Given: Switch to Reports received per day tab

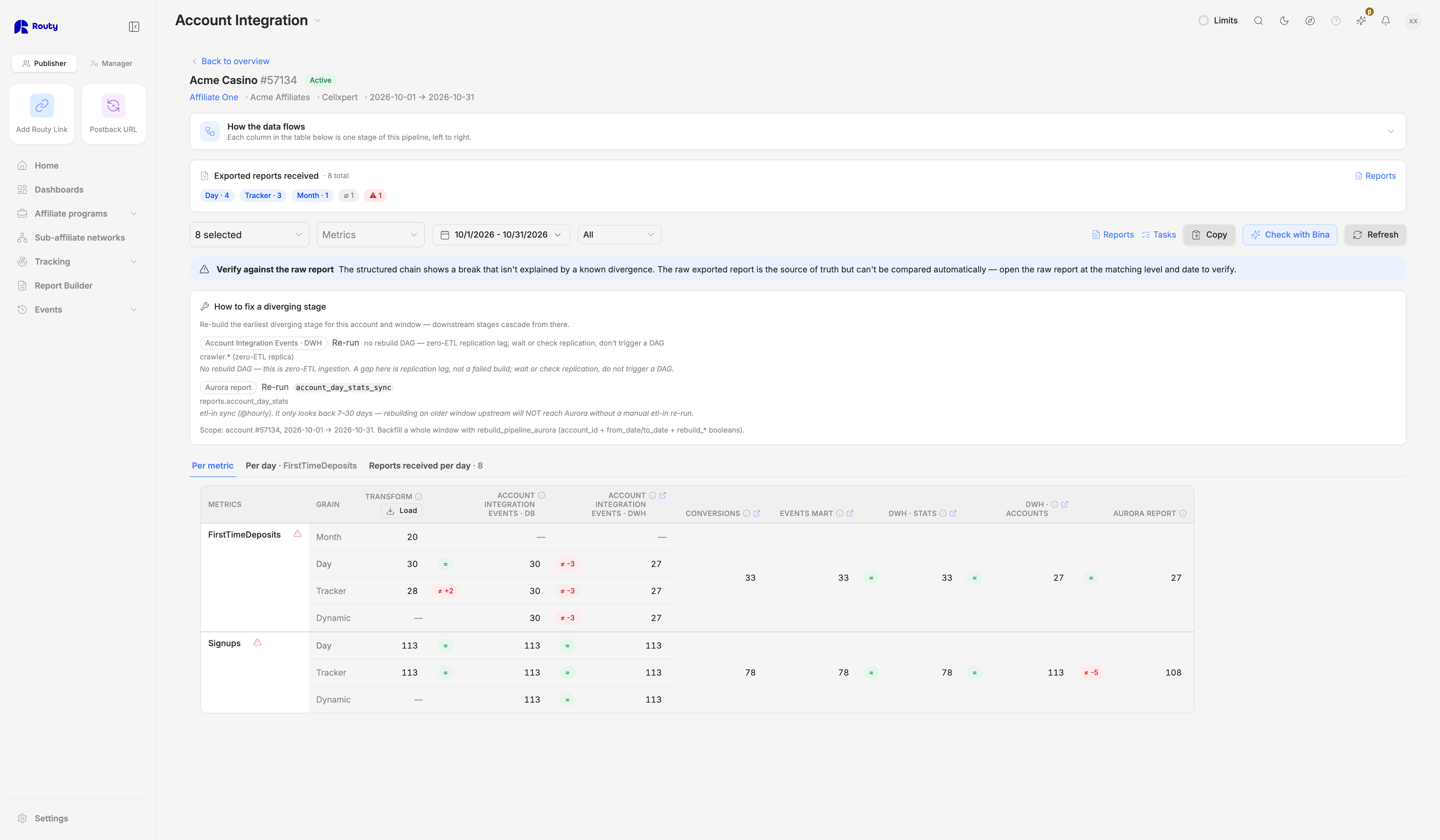Looking at the screenshot, I should click(x=426, y=466).
